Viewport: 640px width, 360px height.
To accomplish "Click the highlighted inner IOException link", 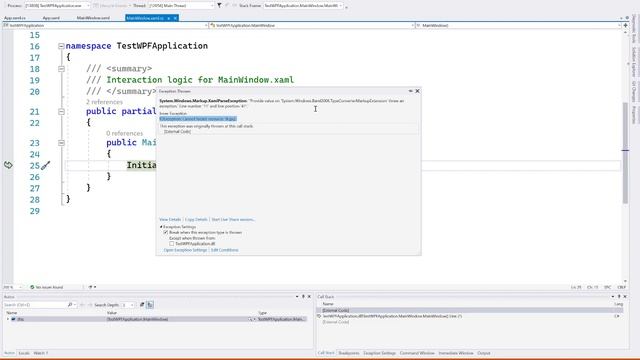I will tap(198, 119).
